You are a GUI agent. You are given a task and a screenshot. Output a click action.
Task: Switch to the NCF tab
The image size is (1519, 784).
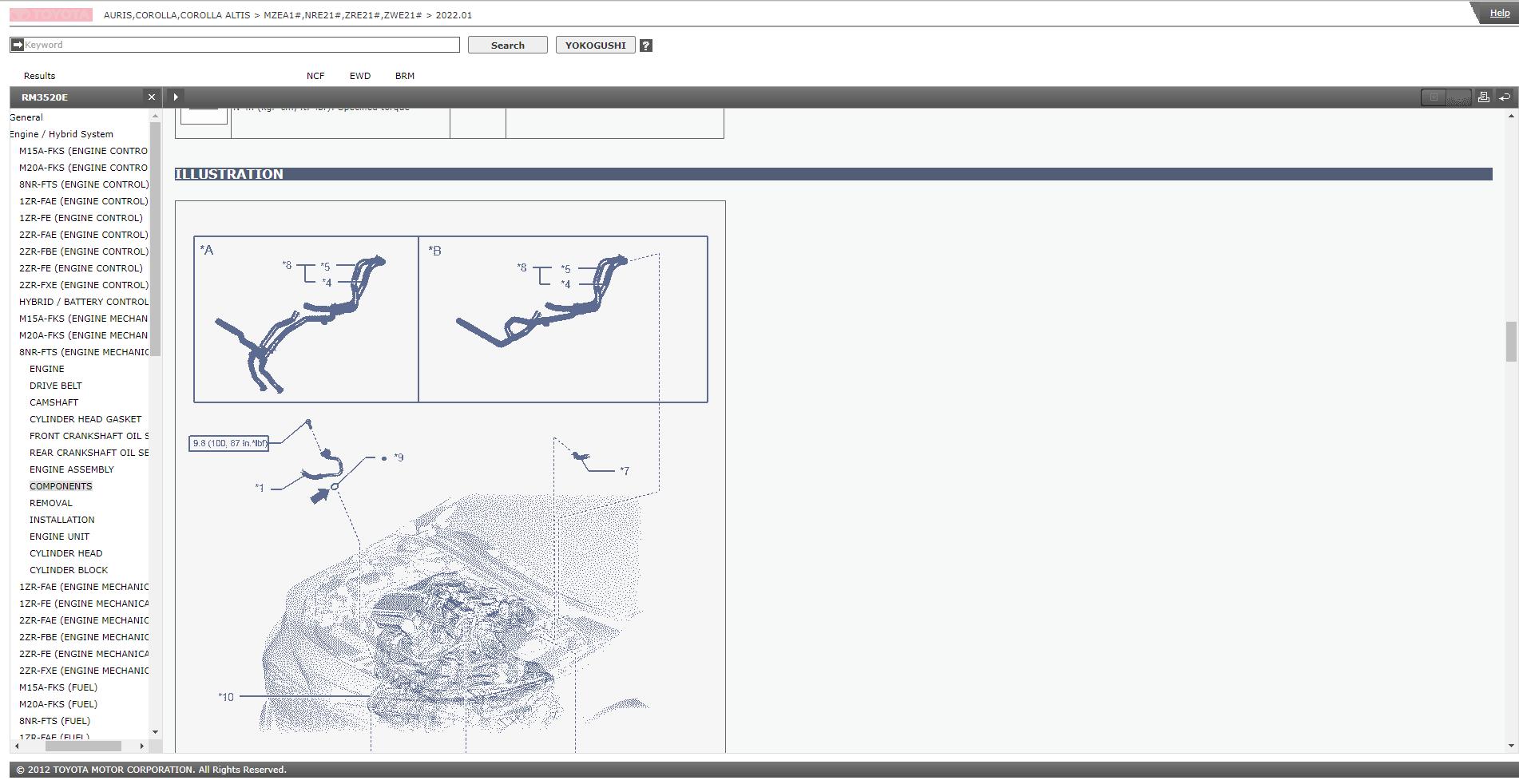pos(315,76)
